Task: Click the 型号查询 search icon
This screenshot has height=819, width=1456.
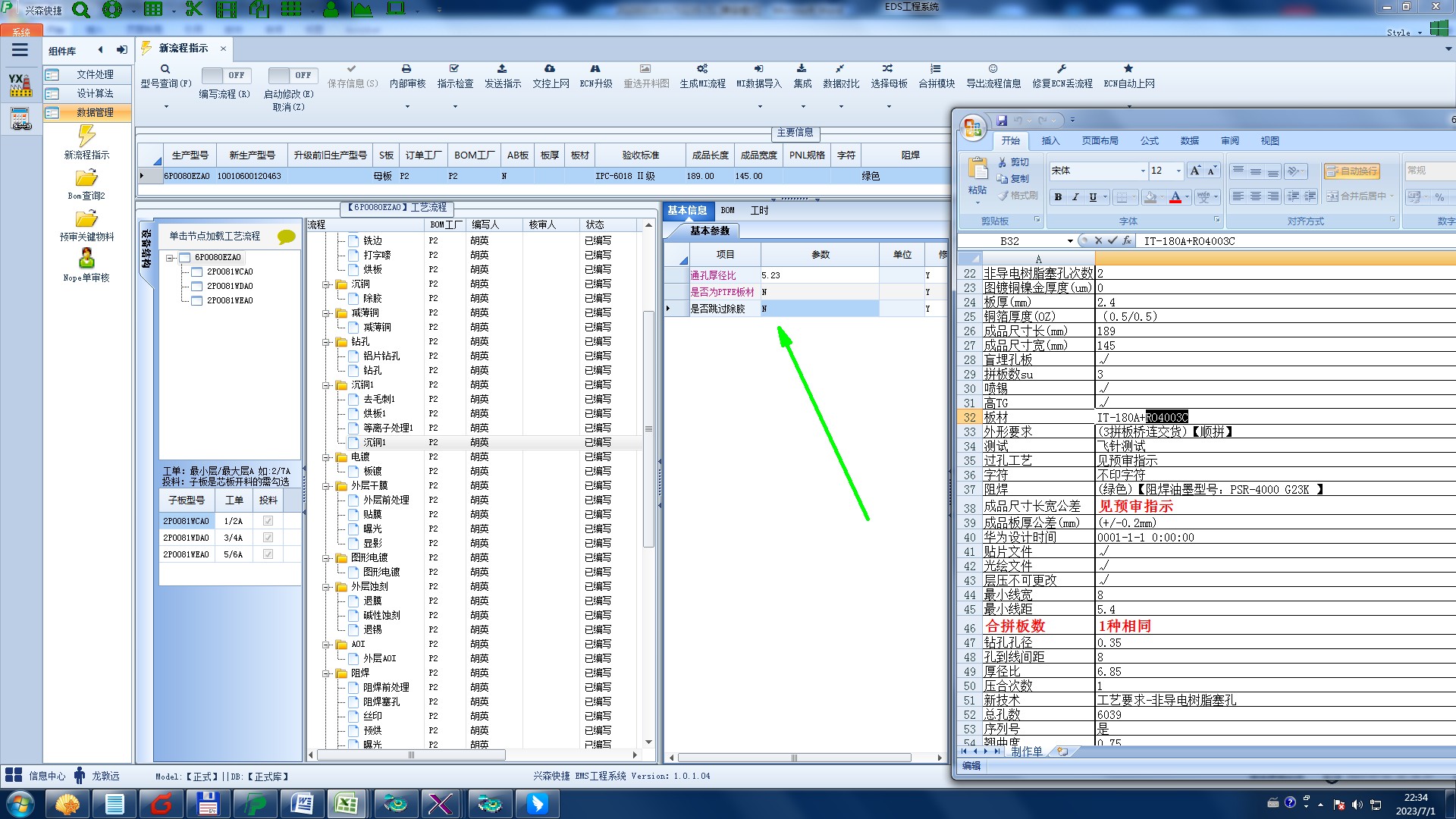Action: tap(165, 69)
